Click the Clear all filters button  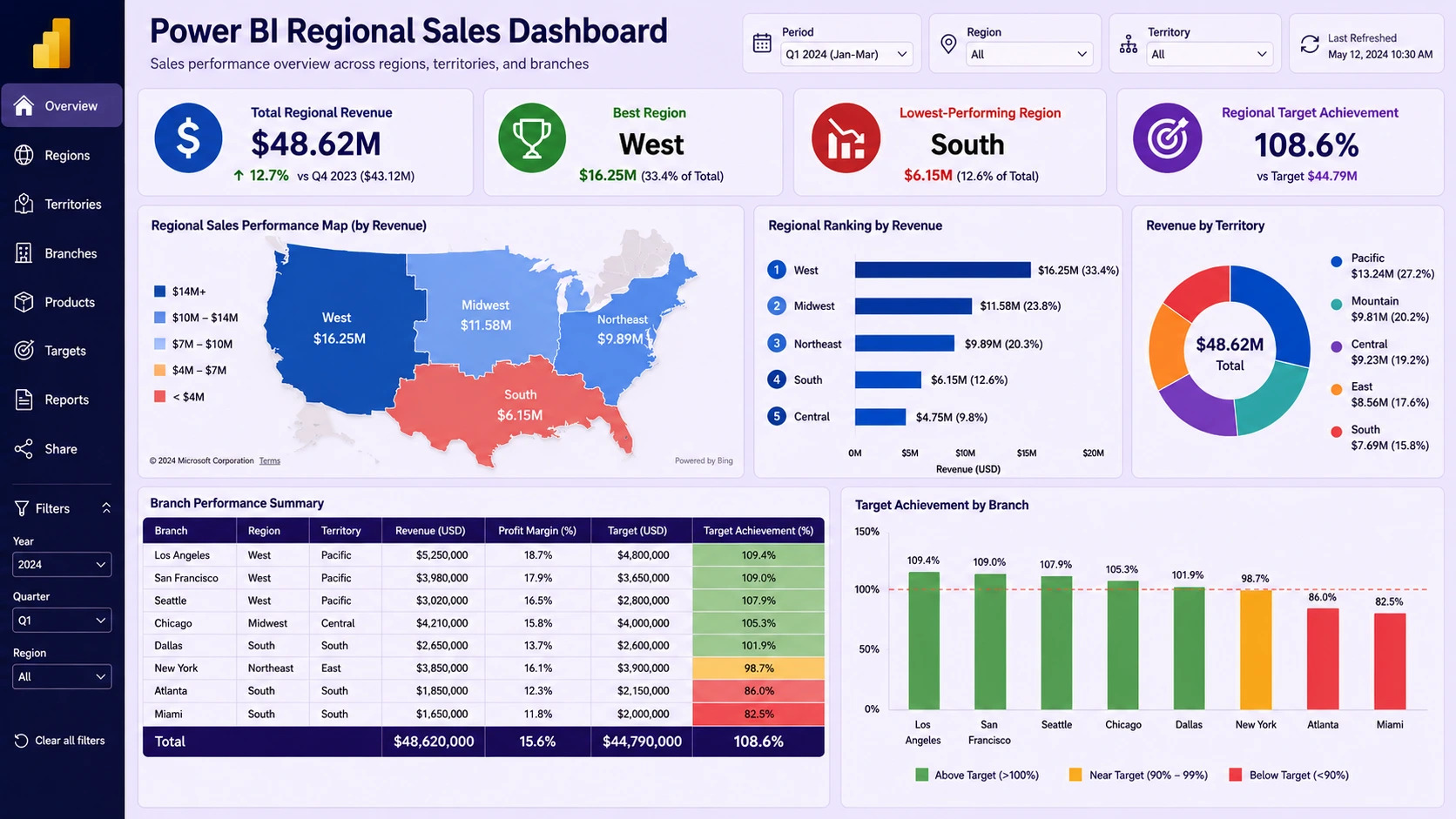point(60,741)
